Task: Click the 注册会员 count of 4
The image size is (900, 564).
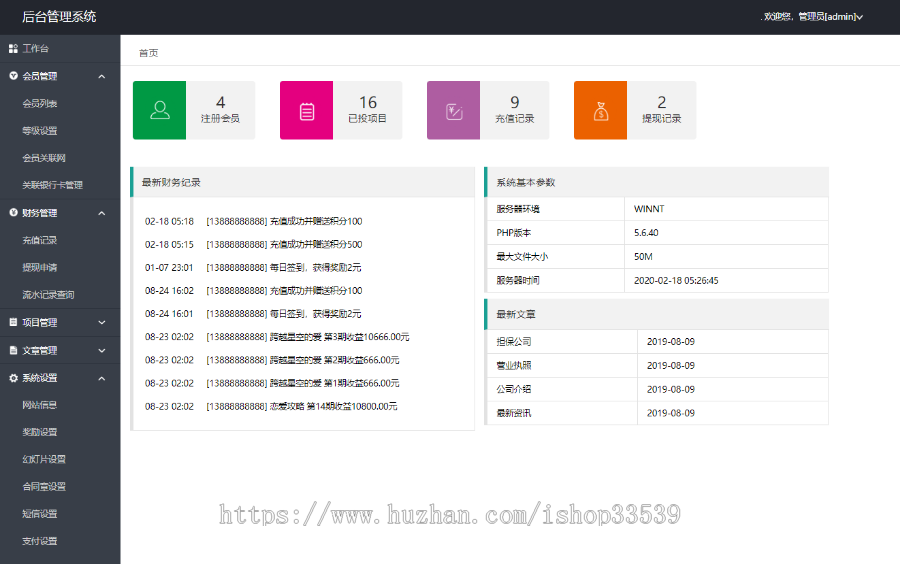Action: tap(220, 102)
